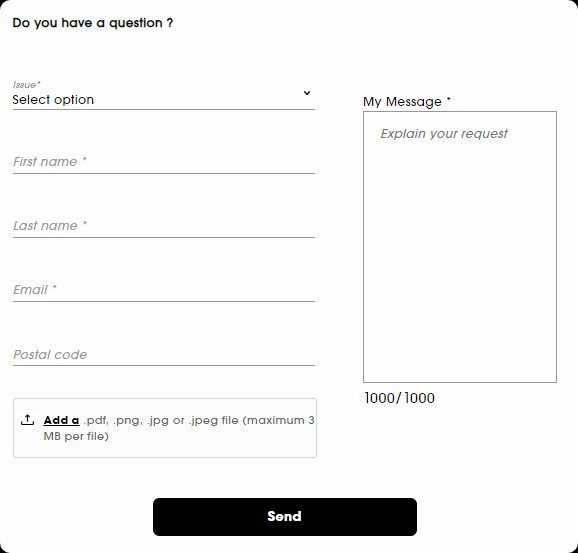Click the underline below Postal code
Viewport: 578px width, 553px height.
[x=164, y=365]
